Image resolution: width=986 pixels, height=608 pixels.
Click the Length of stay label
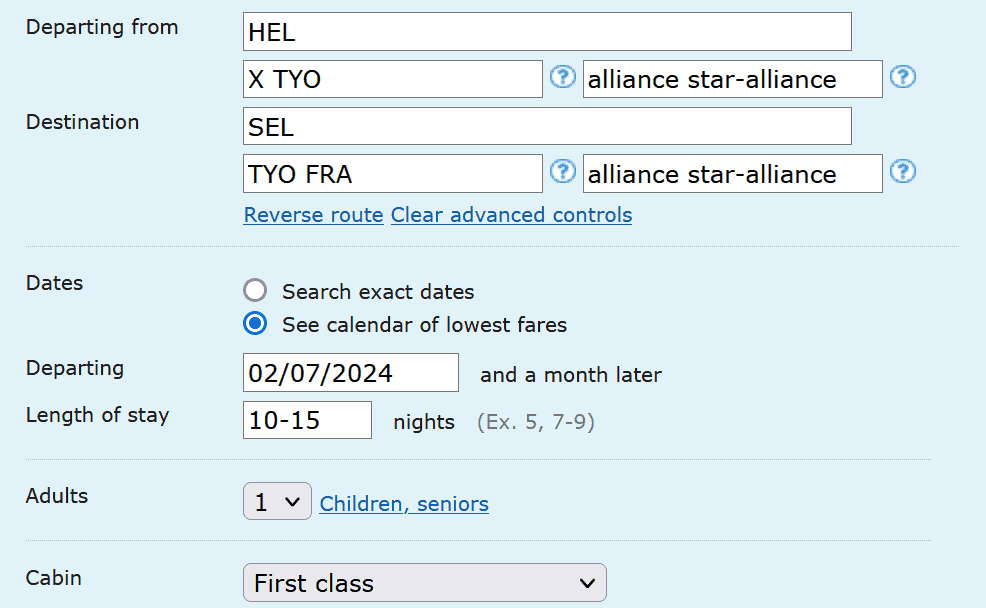click(x=97, y=415)
